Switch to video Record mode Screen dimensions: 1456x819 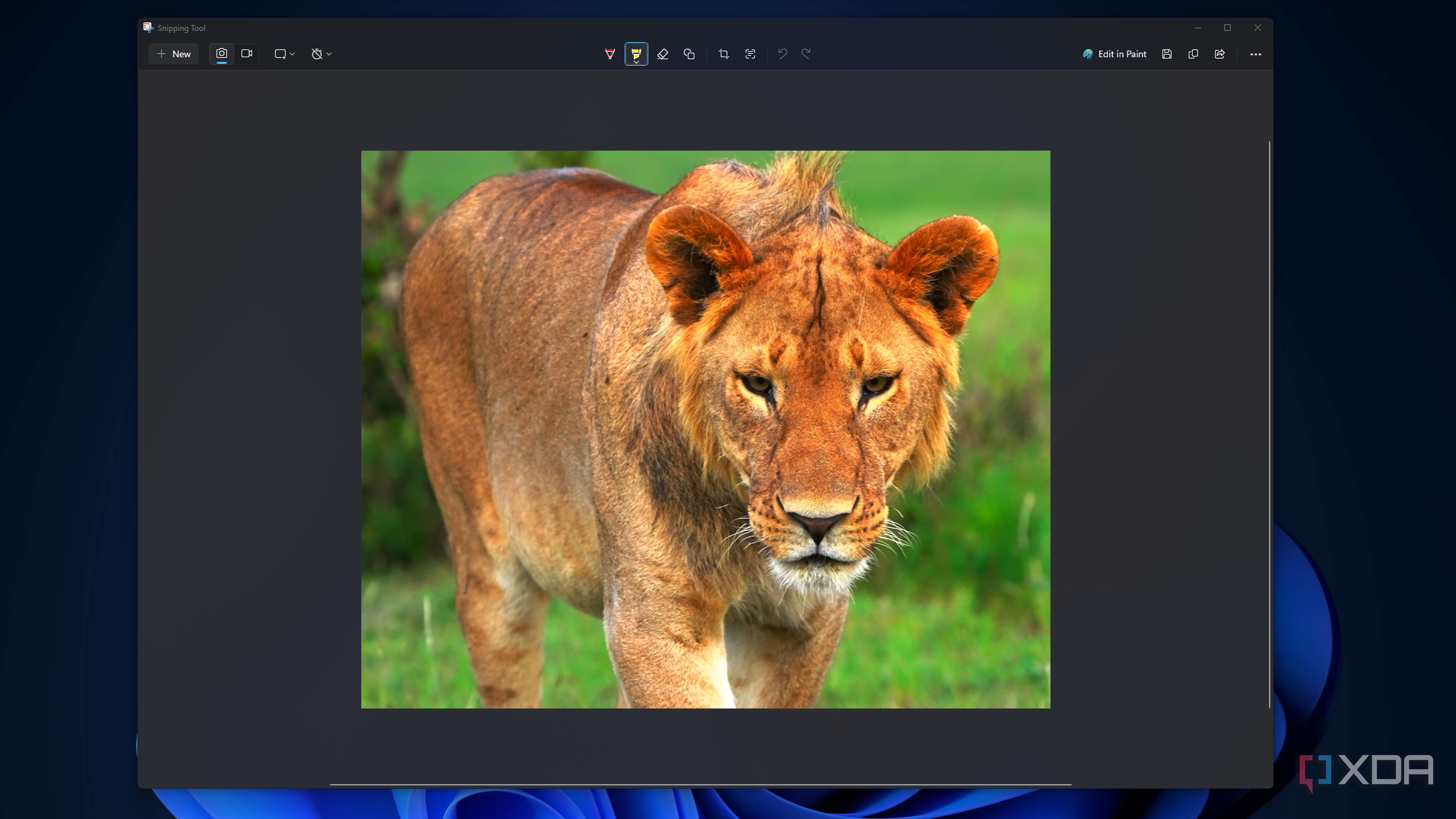(x=247, y=54)
